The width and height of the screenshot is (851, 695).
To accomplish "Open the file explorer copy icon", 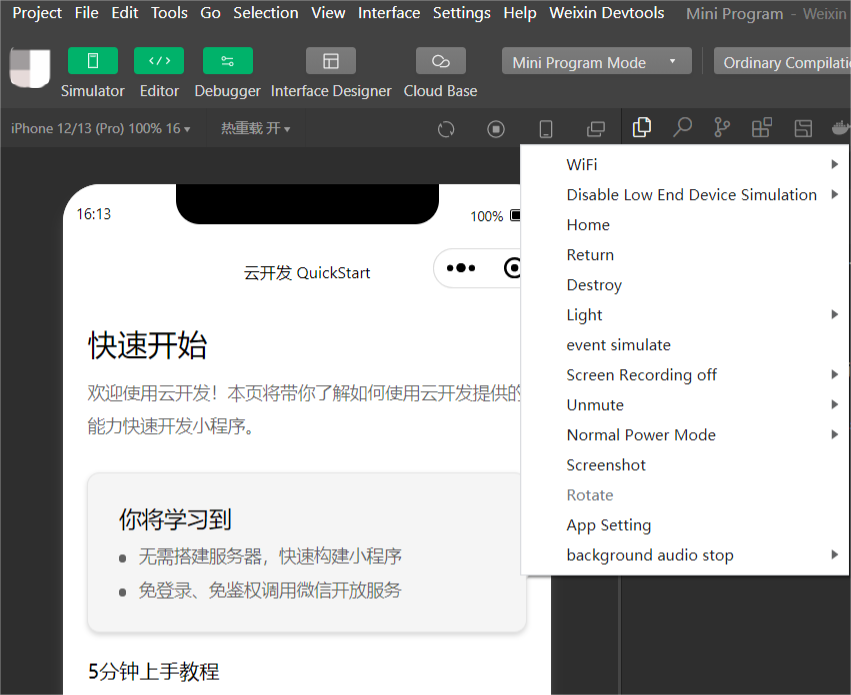I will coord(642,128).
